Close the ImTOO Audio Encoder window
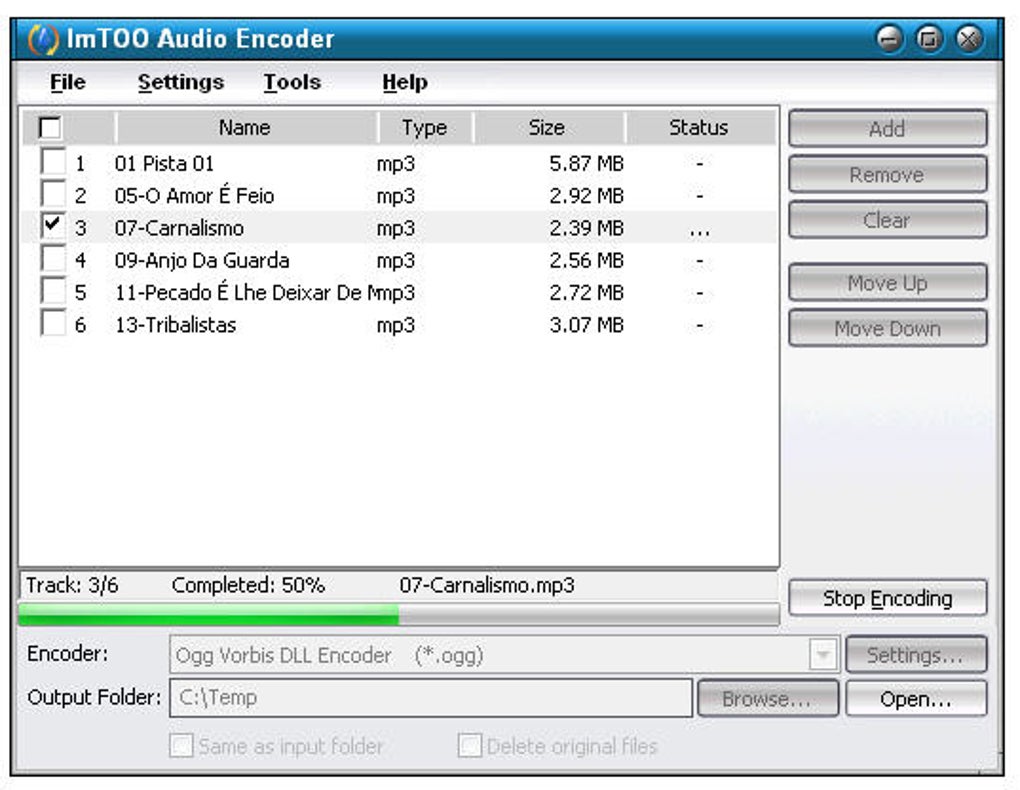The image size is (1020, 790). click(x=969, y=38)
